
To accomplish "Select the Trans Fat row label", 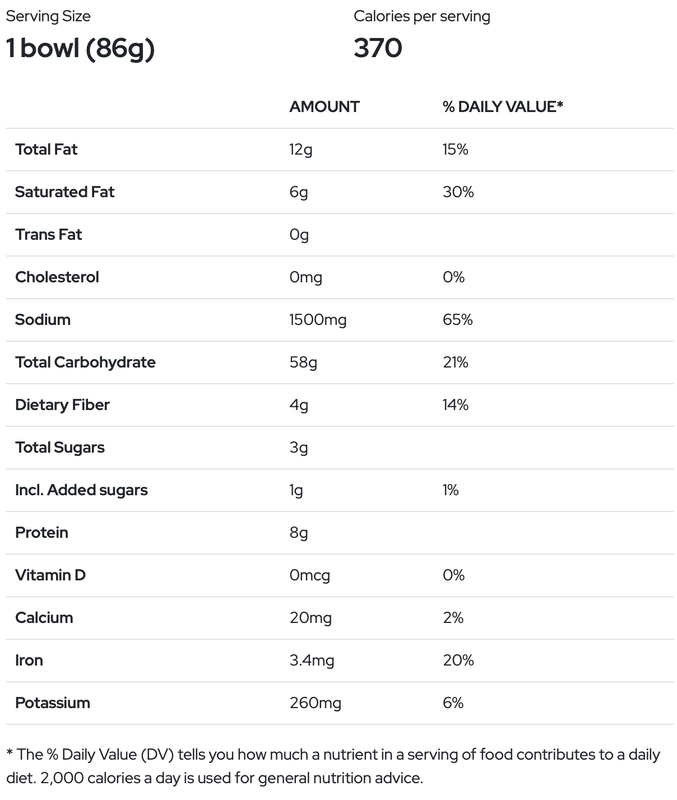I will (48, 235).
